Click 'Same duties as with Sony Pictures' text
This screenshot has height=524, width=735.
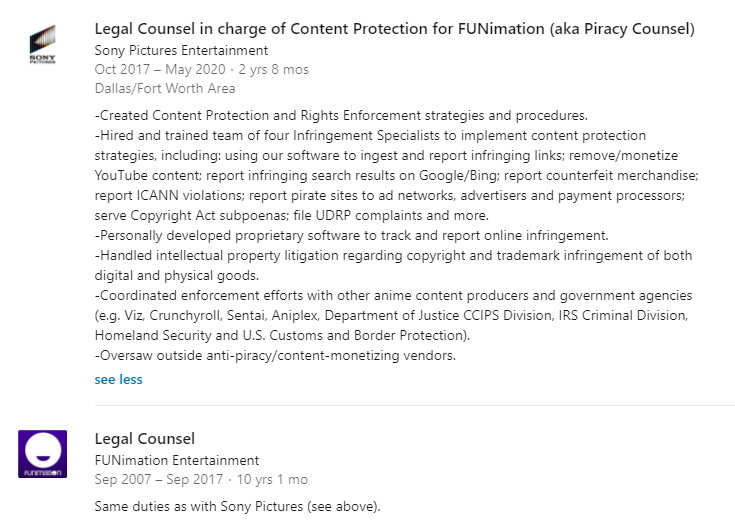237,507
